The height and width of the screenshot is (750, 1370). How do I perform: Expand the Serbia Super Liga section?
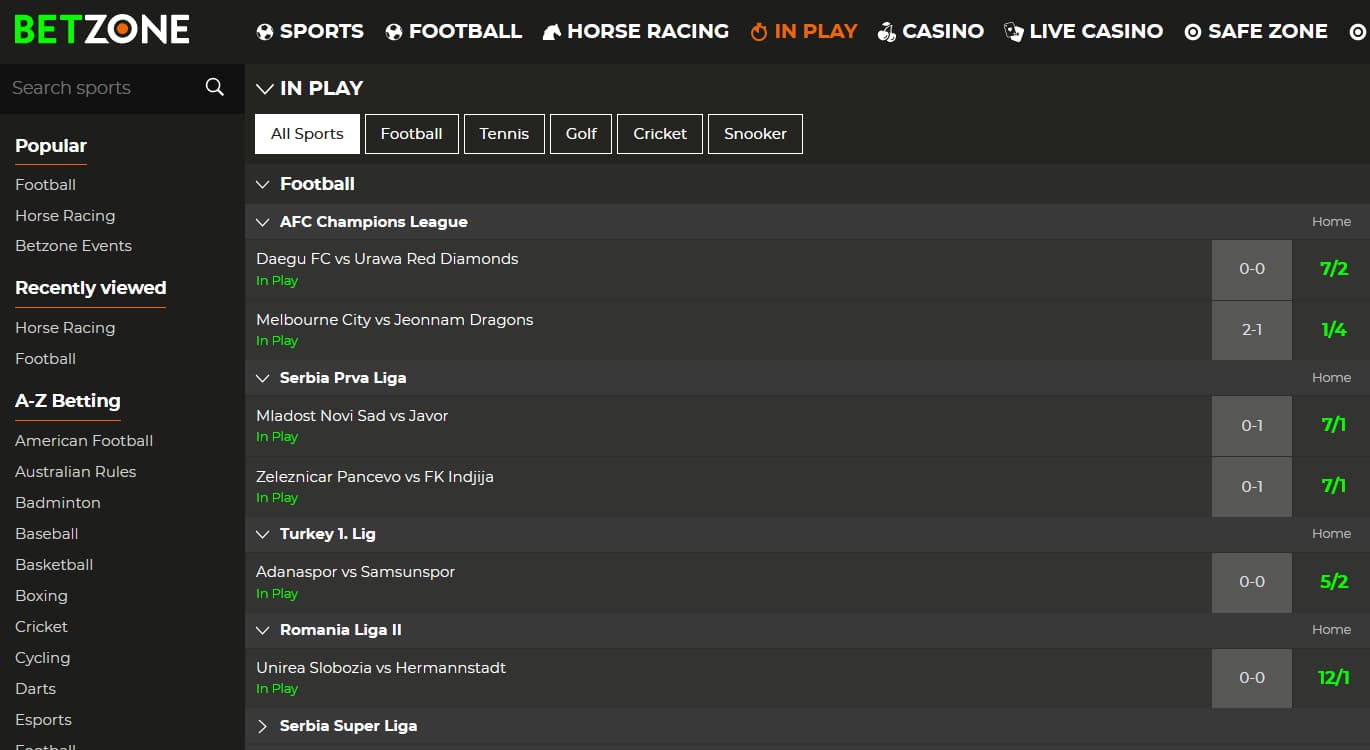point(263,726)
